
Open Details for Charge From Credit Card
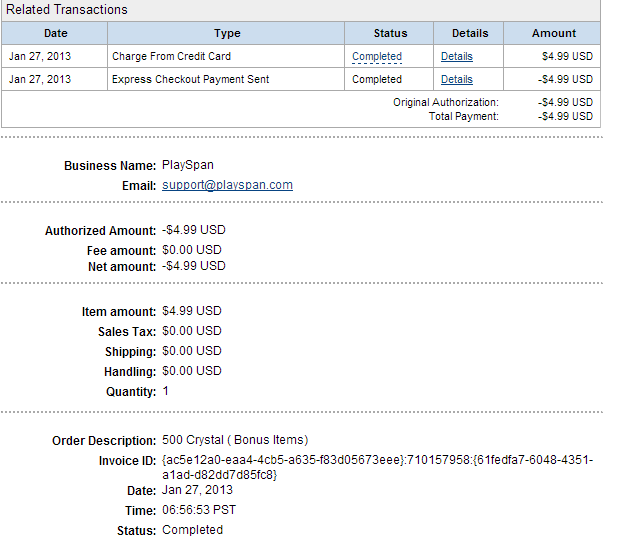click(x=457, y=57)
